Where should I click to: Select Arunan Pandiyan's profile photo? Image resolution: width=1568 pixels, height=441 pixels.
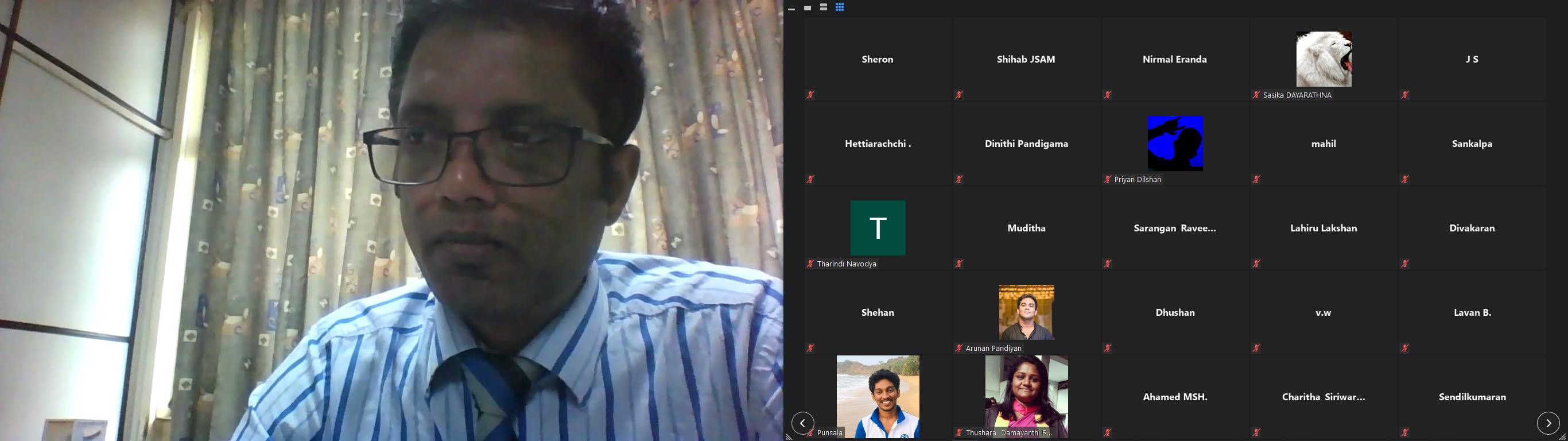click(1026, 312)
